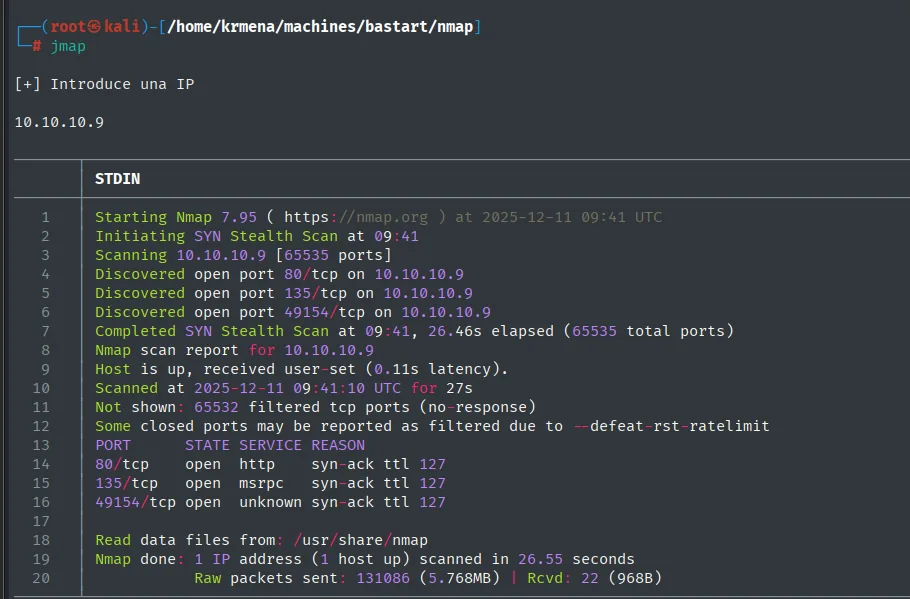Image resolution: width=910 pixels, height=599 pixels.
Task: Select the 'root㉿kali' prompt text
Action: [95, 27]
